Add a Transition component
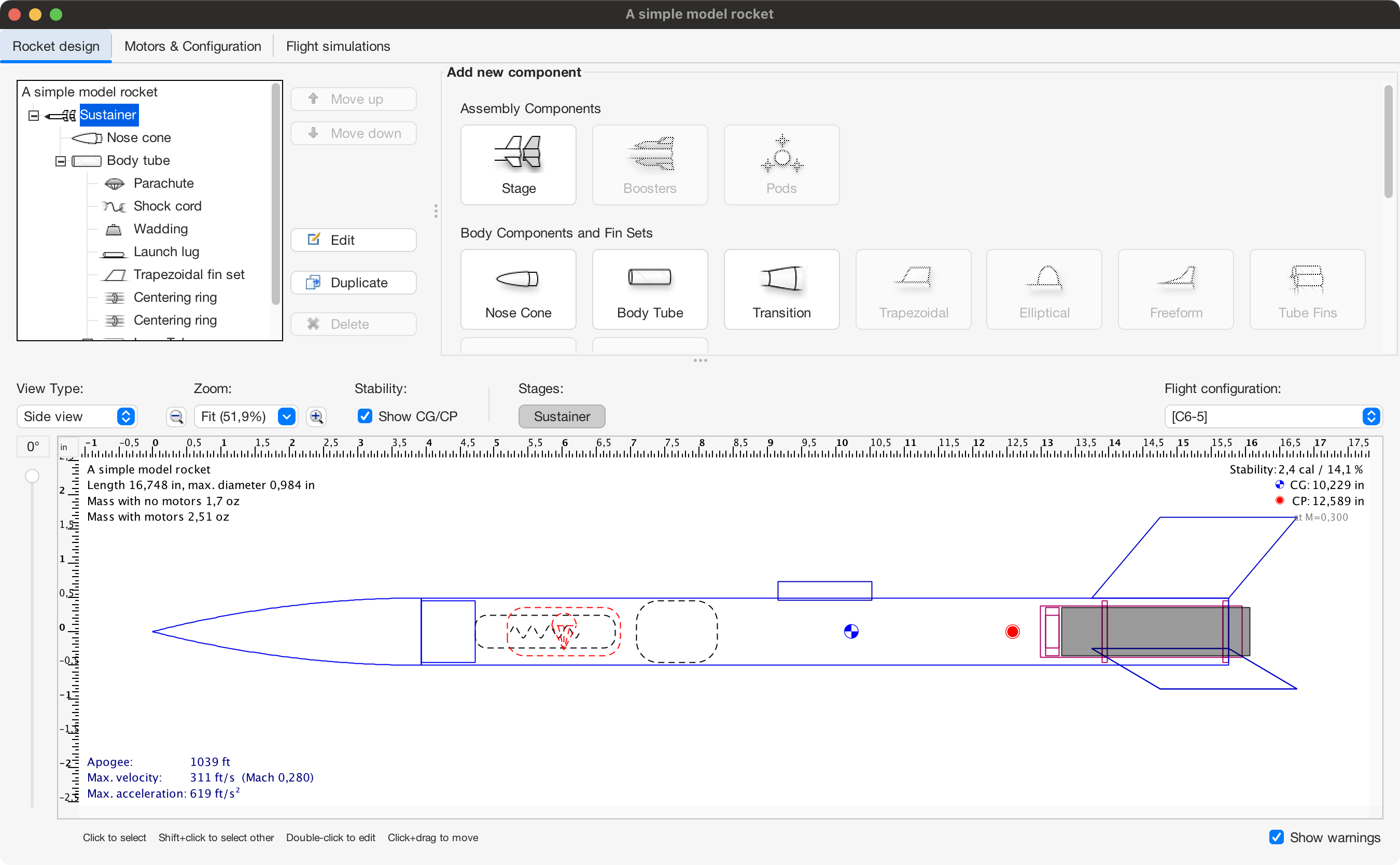 [781, 289]
